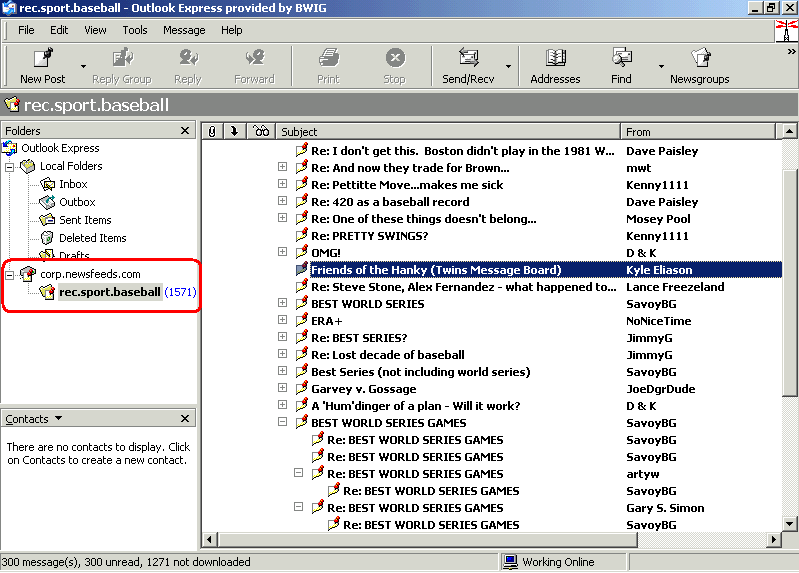Select the rec.sport.baseball newsgroup in tree
This screenshot has height=573, width=799.
point(110,292)
